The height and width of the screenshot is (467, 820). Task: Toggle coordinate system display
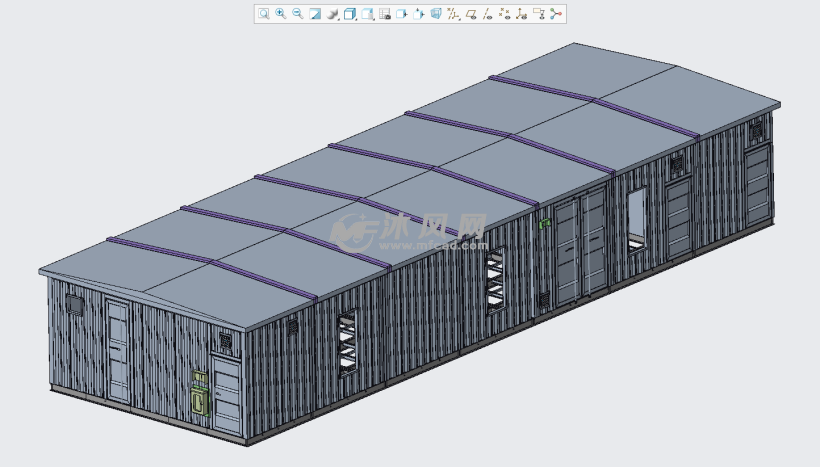tap(522, 14)
